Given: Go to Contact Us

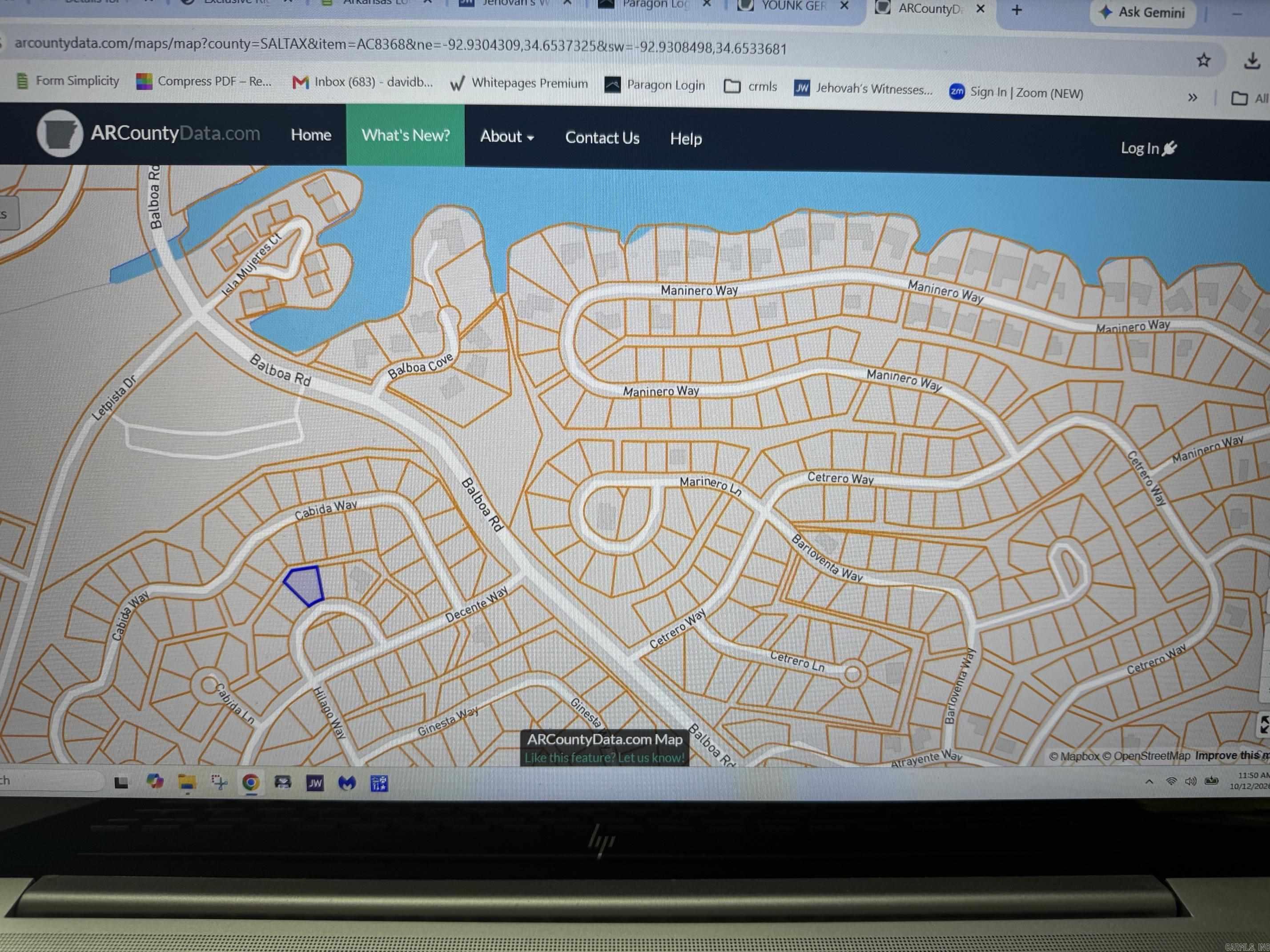Looking at the screenshot, I should (x=602, y=138).
